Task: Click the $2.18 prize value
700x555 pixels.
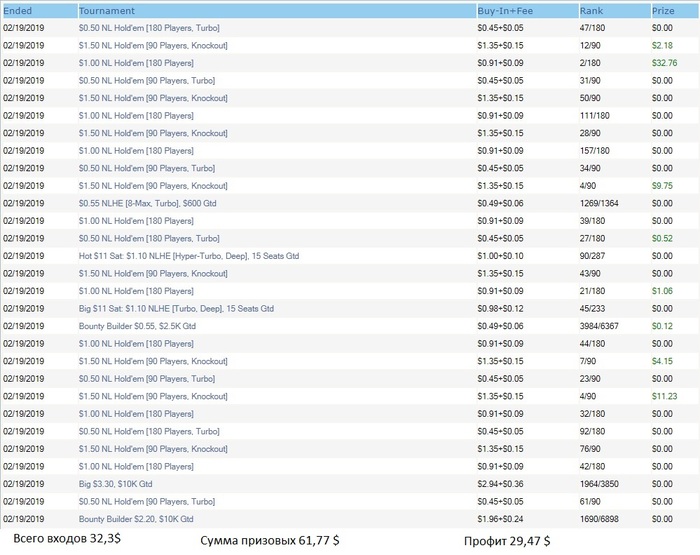Action: (662, 46)
